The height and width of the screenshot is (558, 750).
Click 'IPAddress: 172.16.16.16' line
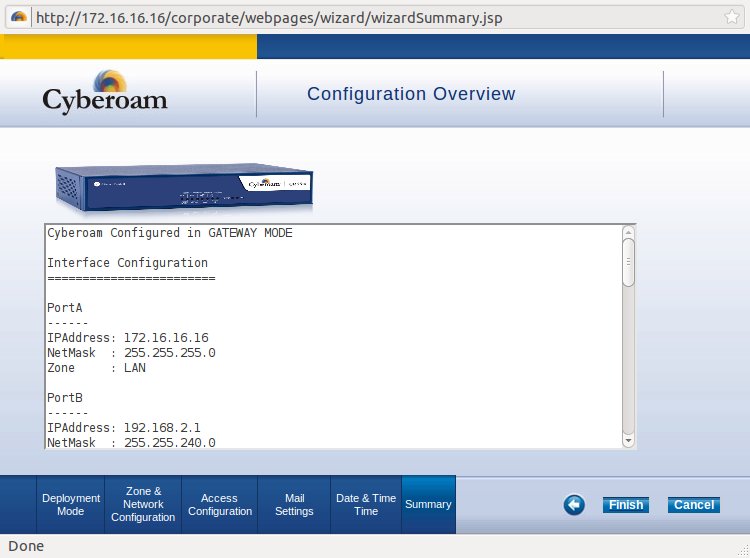pos(128,338)
